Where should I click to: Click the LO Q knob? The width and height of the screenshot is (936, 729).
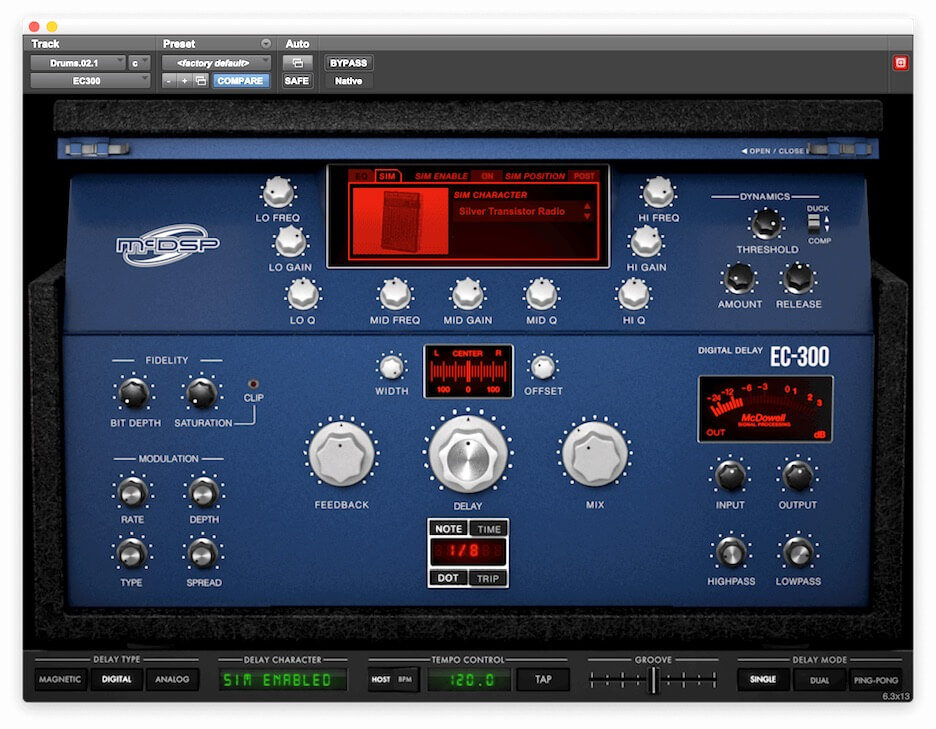[x=303, y=294]
